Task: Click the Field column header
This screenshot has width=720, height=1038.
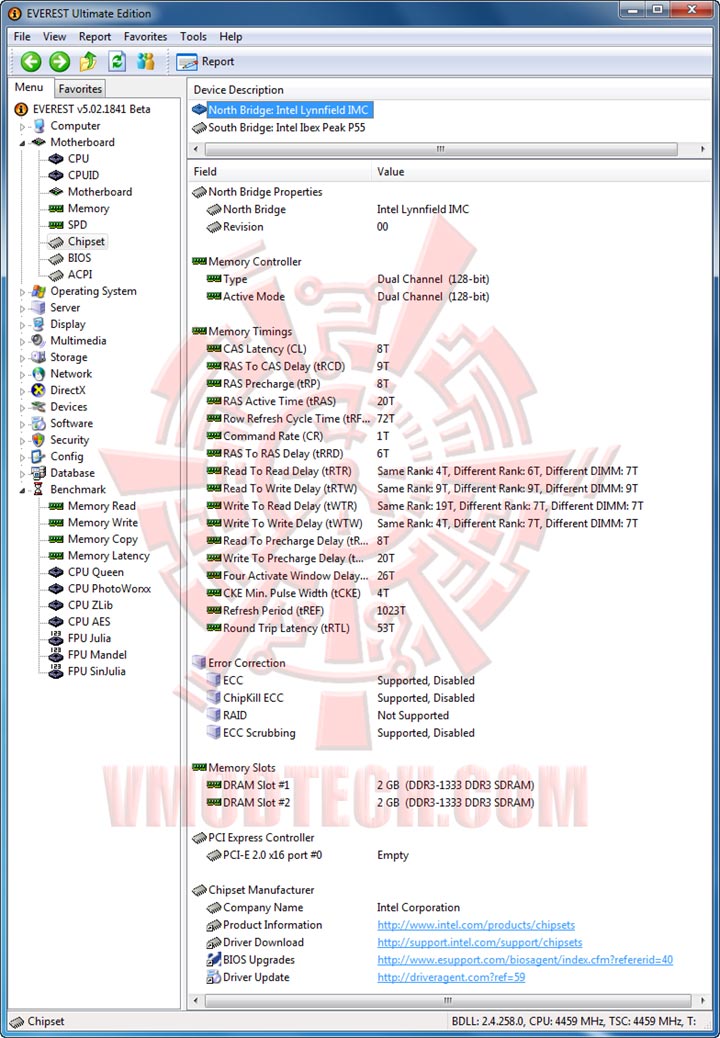Action: coord(281,172)
